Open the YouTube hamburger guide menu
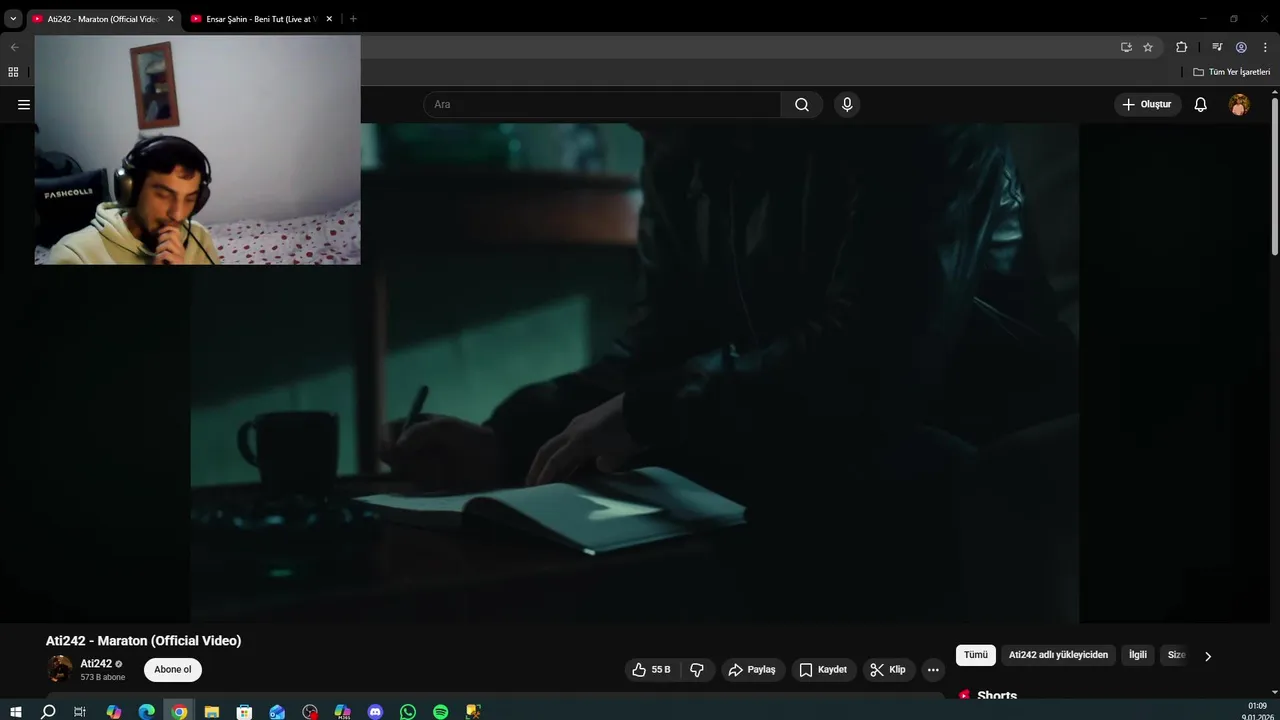The image size is (1280, 720). tap(24, 104)
